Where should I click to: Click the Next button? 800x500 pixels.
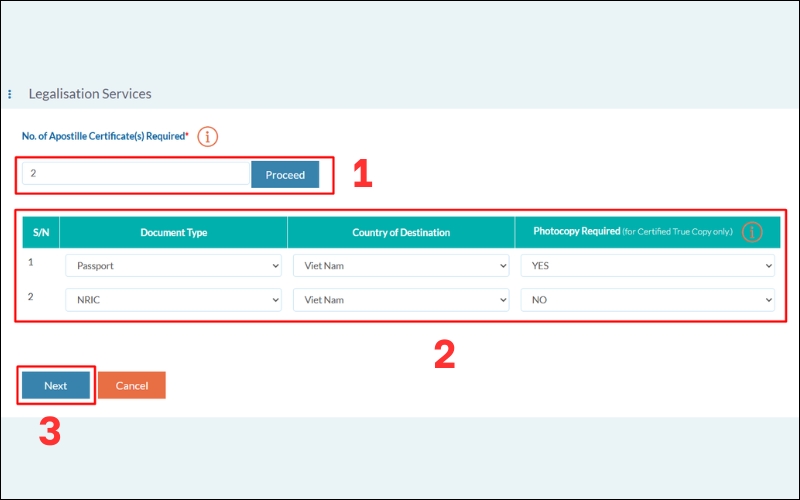click(x=56, y=385)
